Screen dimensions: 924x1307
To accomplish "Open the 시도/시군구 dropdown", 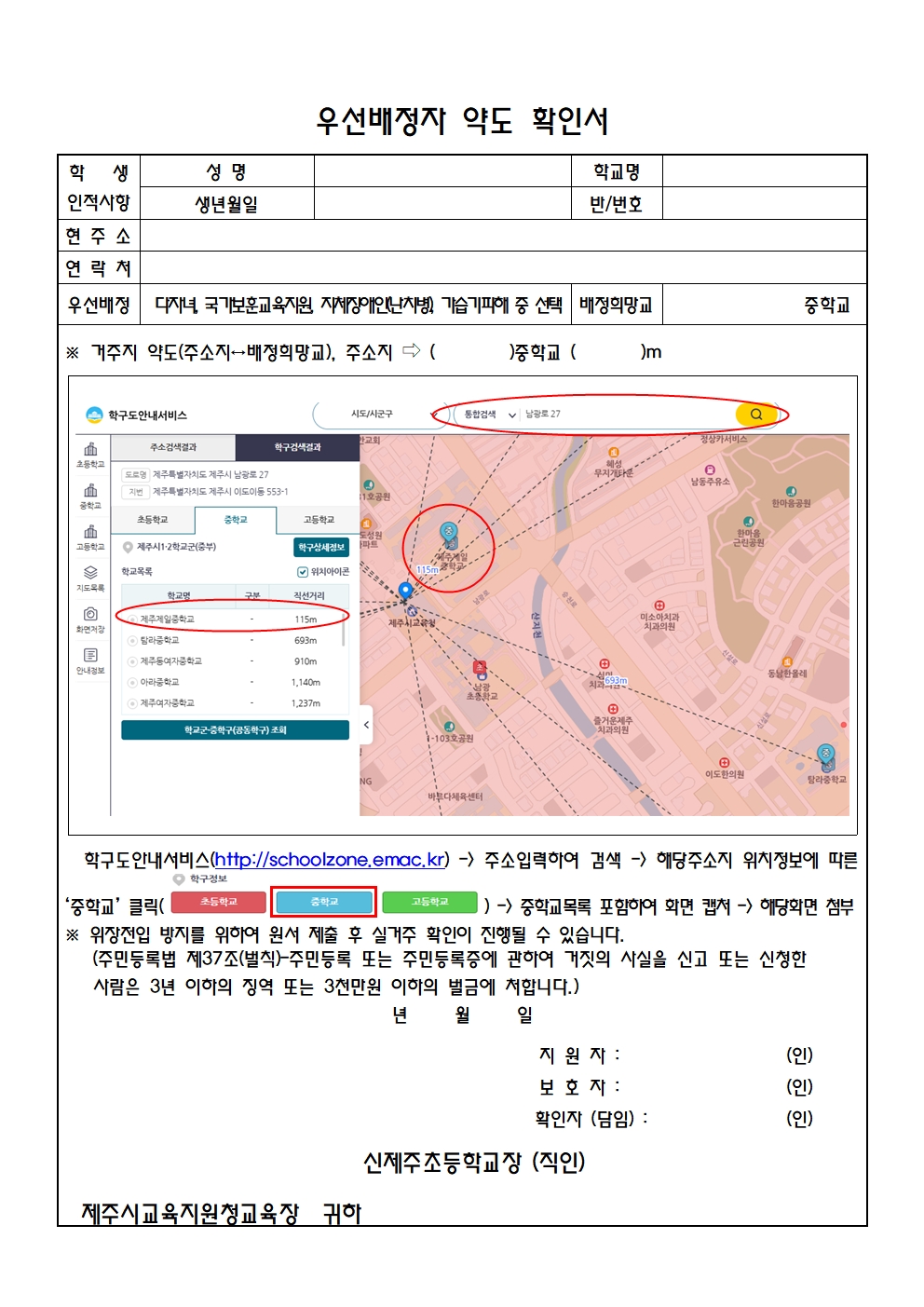I will 379,415.
